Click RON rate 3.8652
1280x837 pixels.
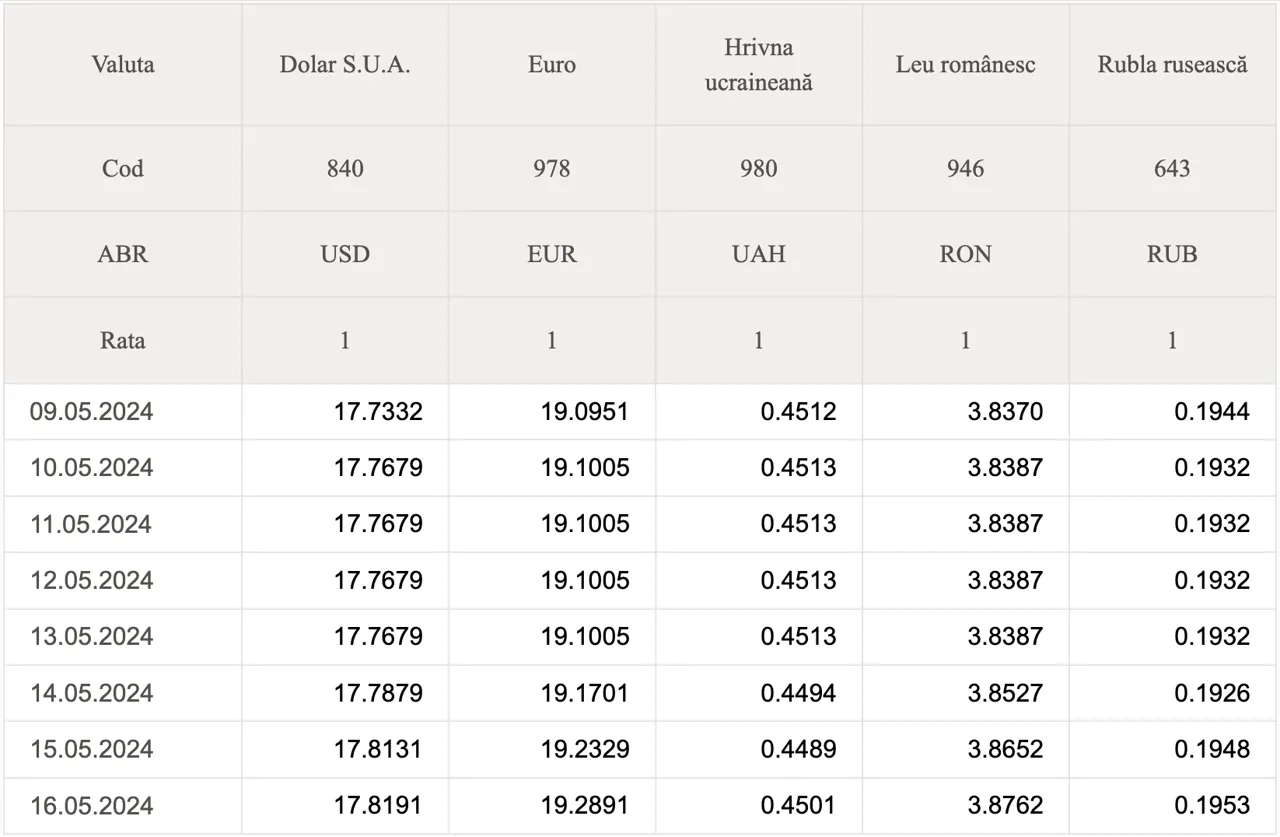tap(1005, 749)
